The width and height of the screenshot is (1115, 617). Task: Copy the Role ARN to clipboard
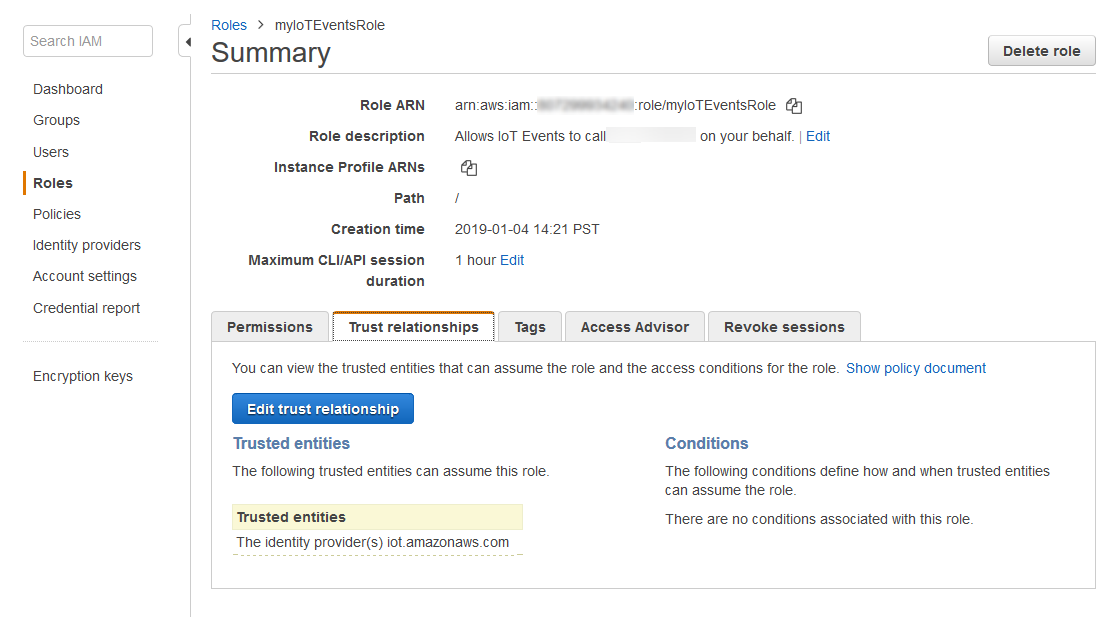pyautogui.click(x=793, y=105)
